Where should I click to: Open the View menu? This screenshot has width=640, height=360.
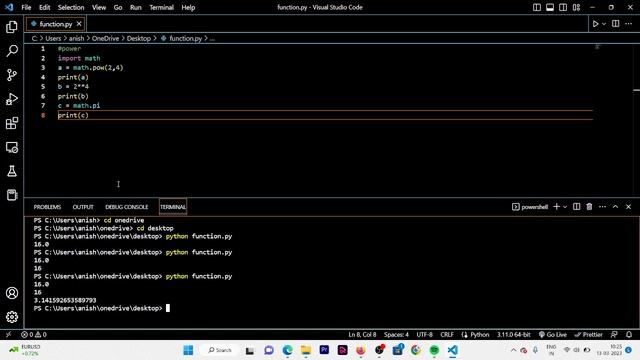99,7
